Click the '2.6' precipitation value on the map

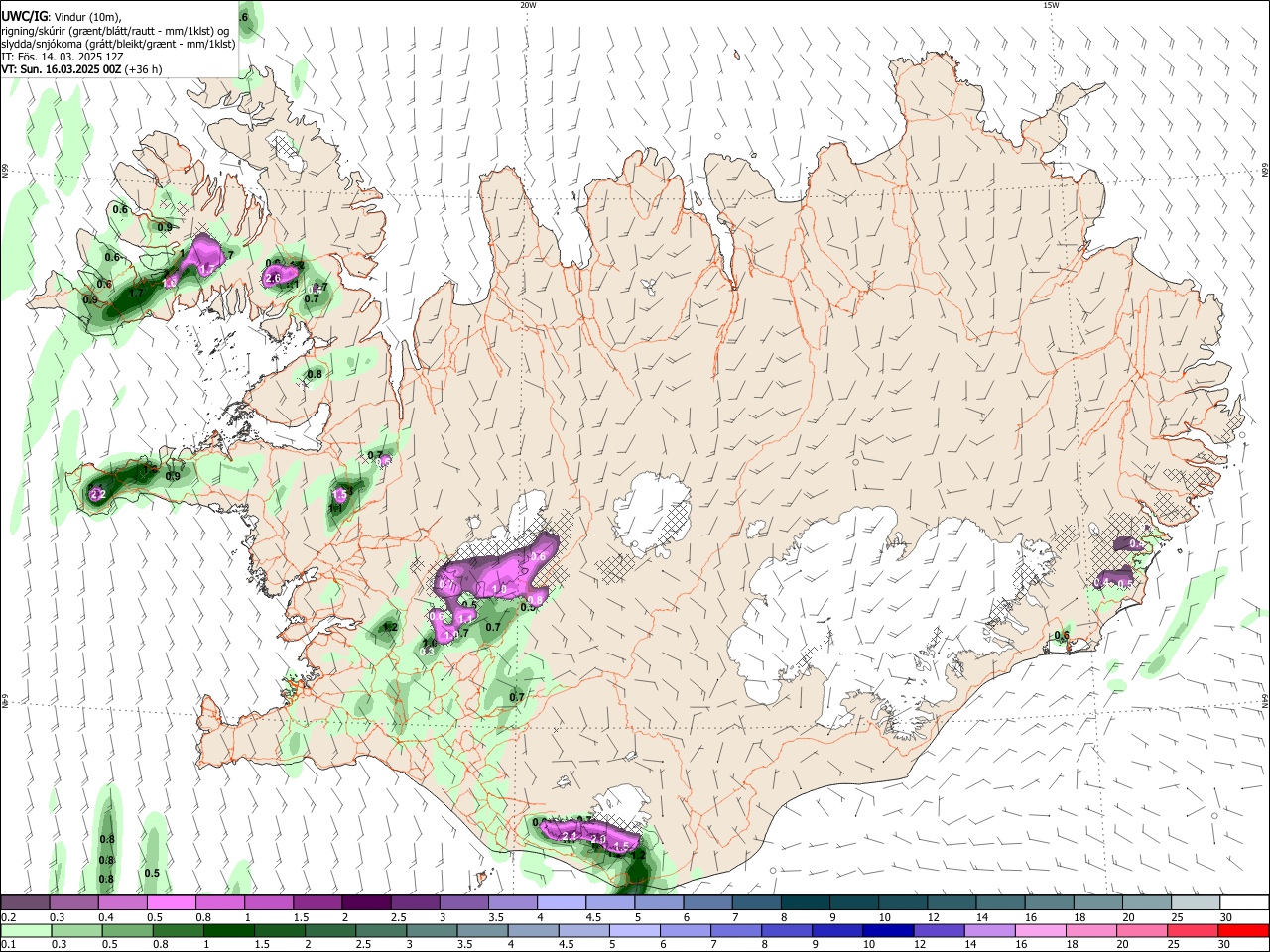(x=274, y=278)
